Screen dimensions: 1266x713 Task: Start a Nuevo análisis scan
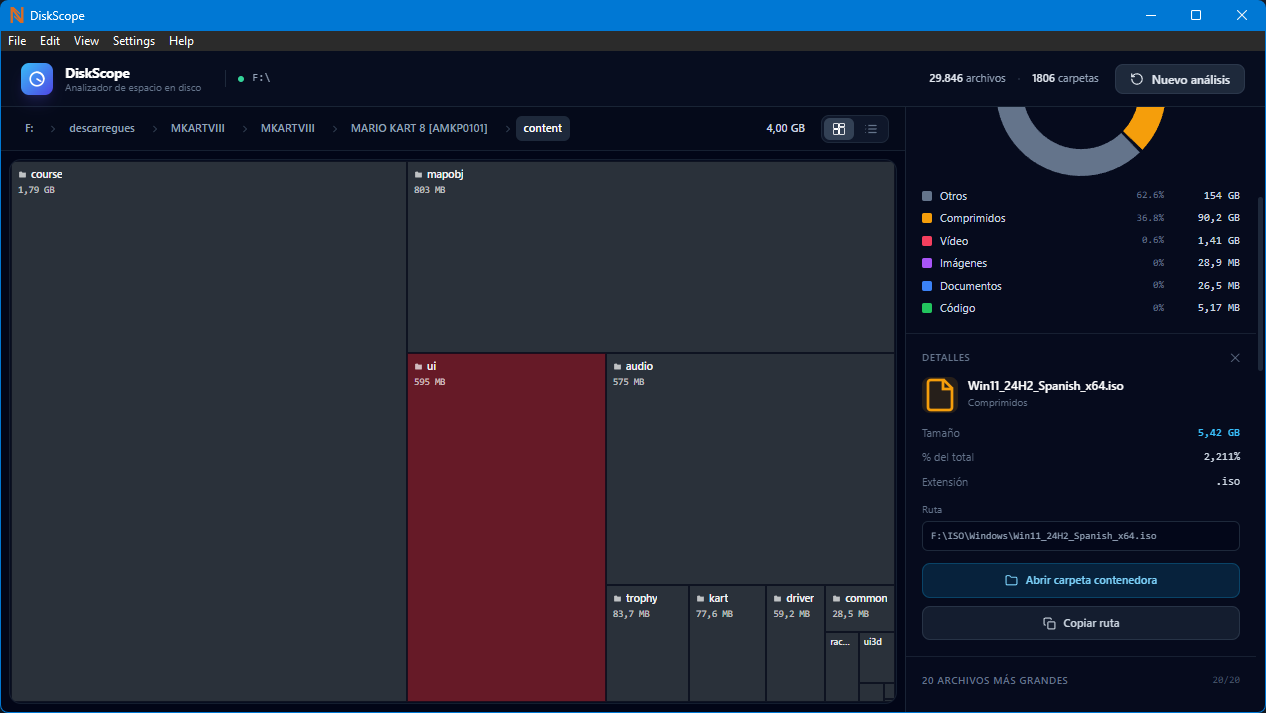(x=1180, y=79)
